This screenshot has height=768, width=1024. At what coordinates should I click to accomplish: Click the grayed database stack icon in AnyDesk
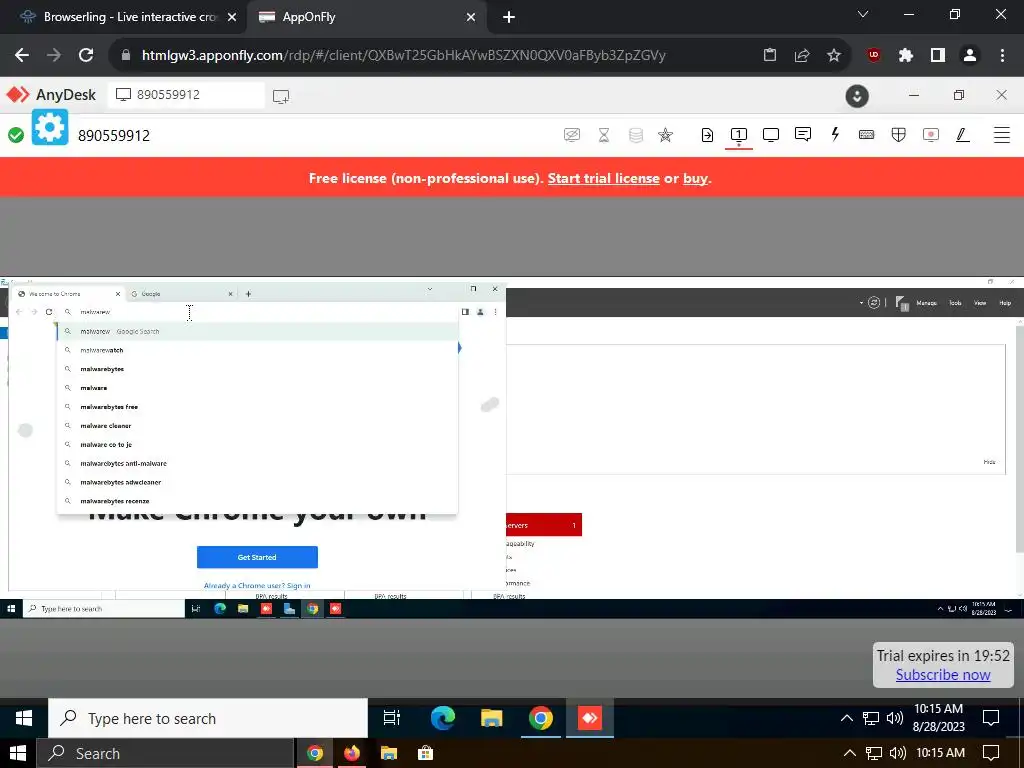point(635,135)
